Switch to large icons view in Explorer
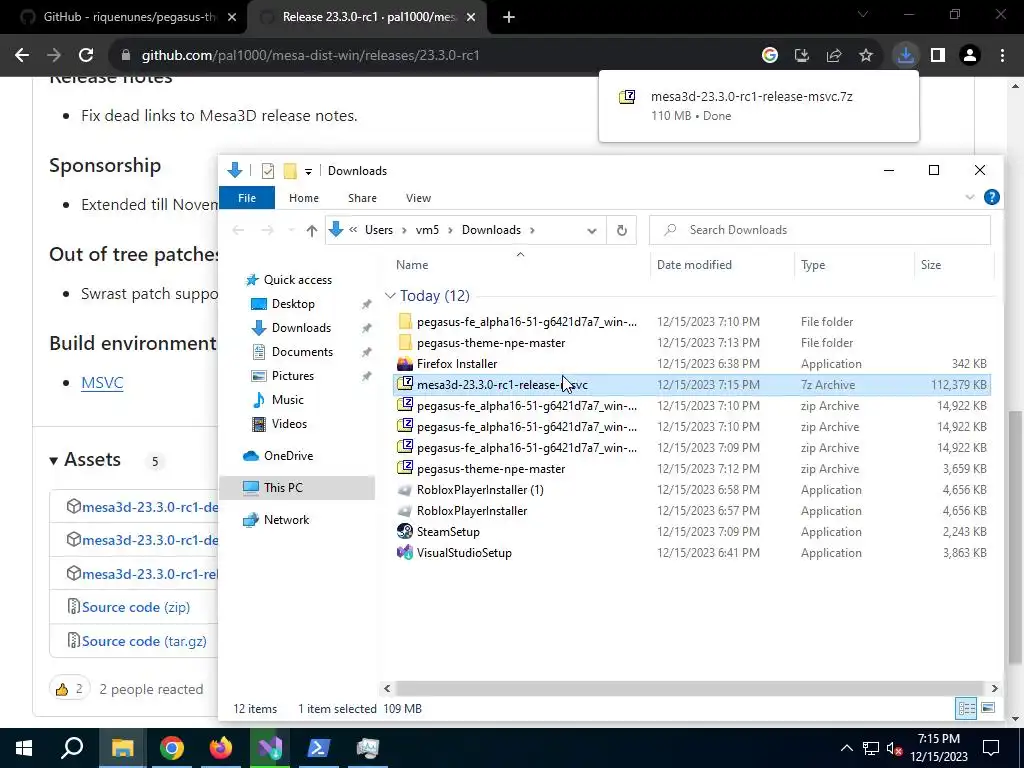Viewport: 1024px width, 768px height. point(988,708)
